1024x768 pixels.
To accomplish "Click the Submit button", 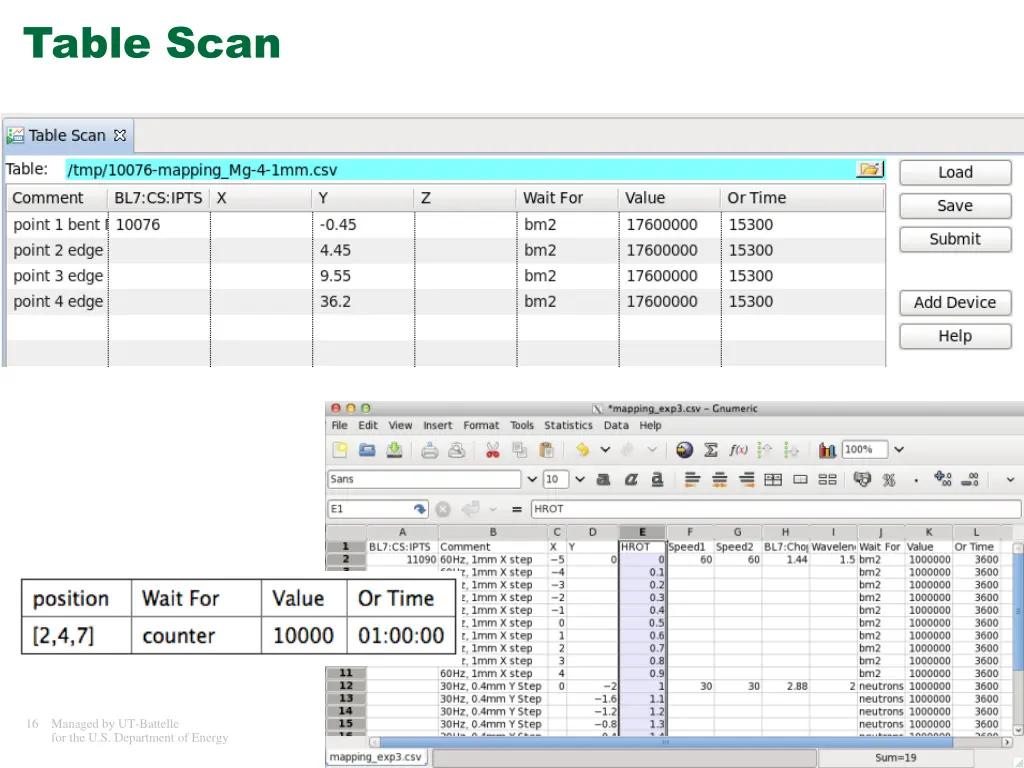I will coord(954,239).
